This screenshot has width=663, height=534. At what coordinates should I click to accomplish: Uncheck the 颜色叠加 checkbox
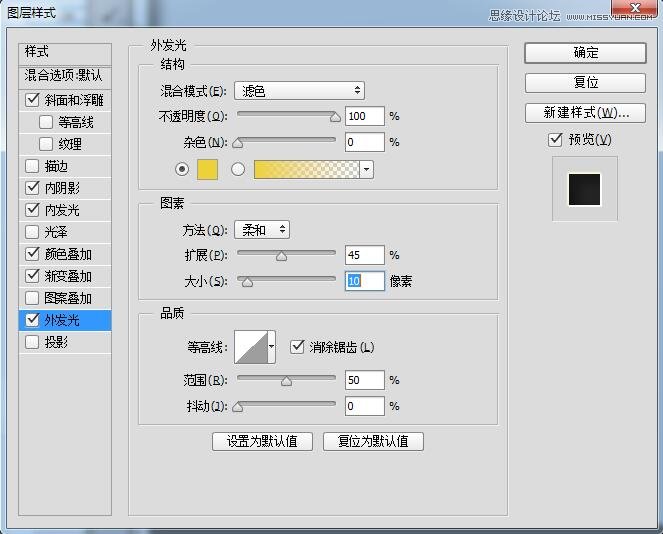coord(32,254)
